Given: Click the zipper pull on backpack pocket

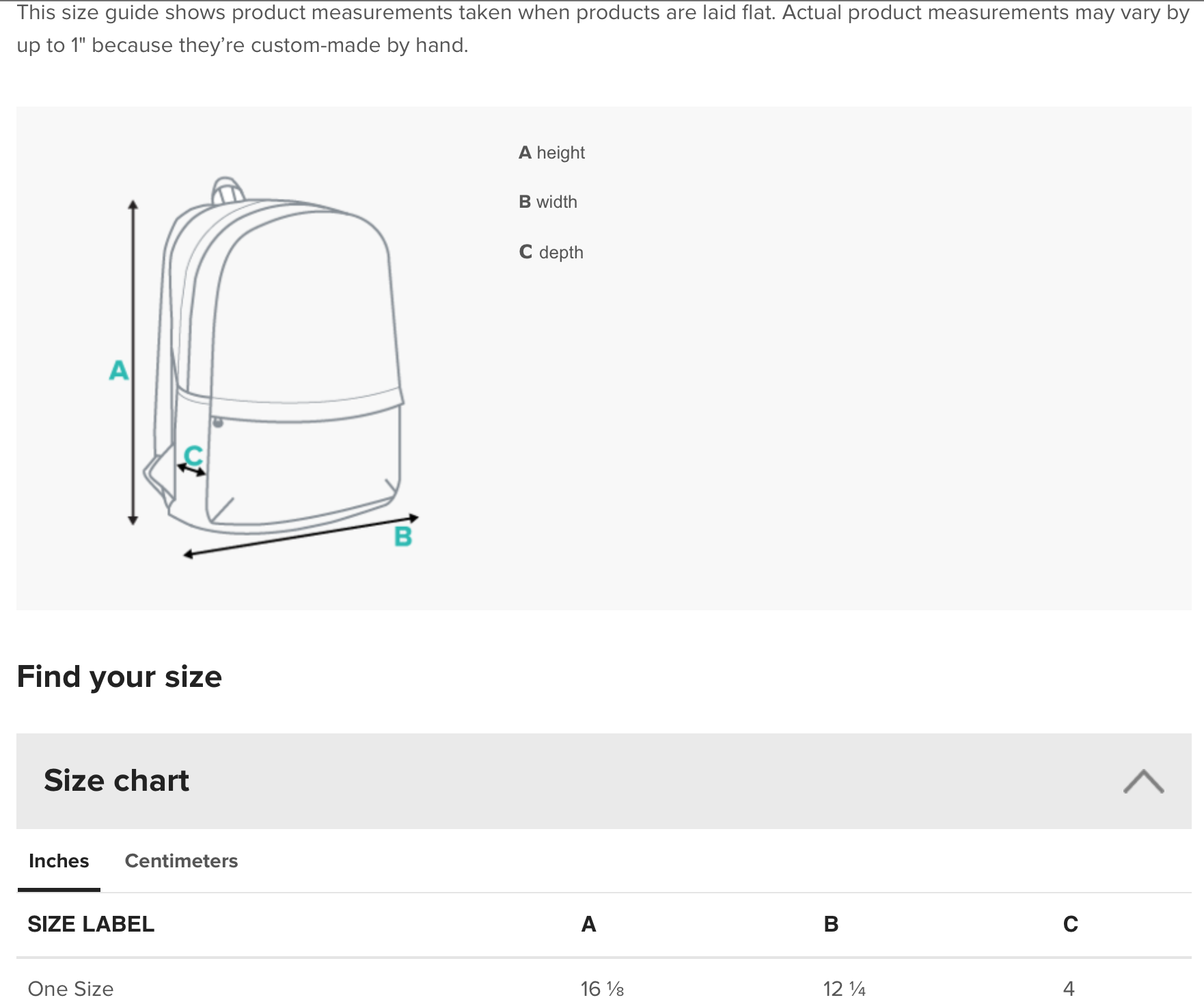Looking at the screenshot, I should (x=218, y=422).
